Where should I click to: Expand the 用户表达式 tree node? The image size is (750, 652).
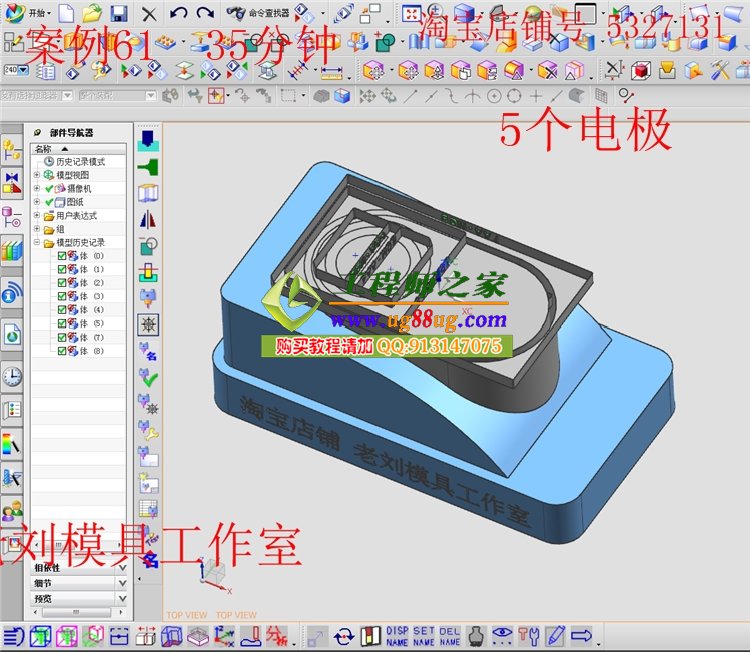(x=37, y=216)
